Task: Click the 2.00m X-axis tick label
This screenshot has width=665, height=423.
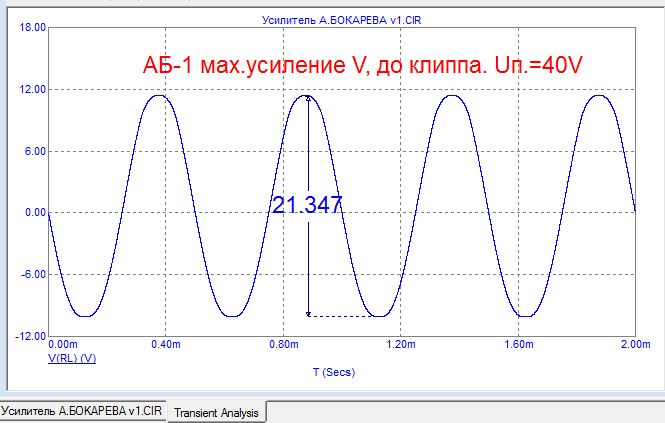Action: (634, 345)
